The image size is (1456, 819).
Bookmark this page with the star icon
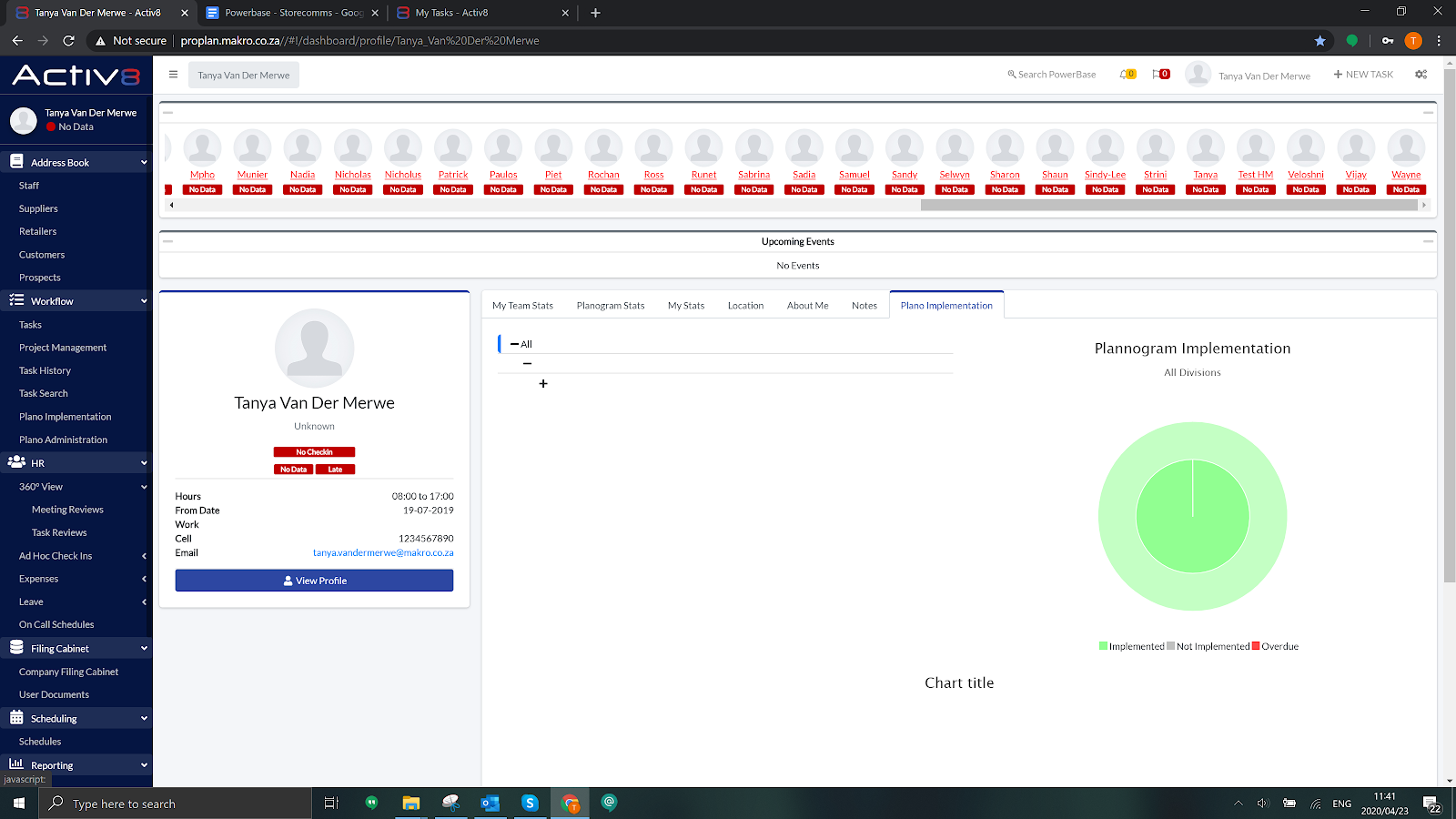pos(1319,40)
